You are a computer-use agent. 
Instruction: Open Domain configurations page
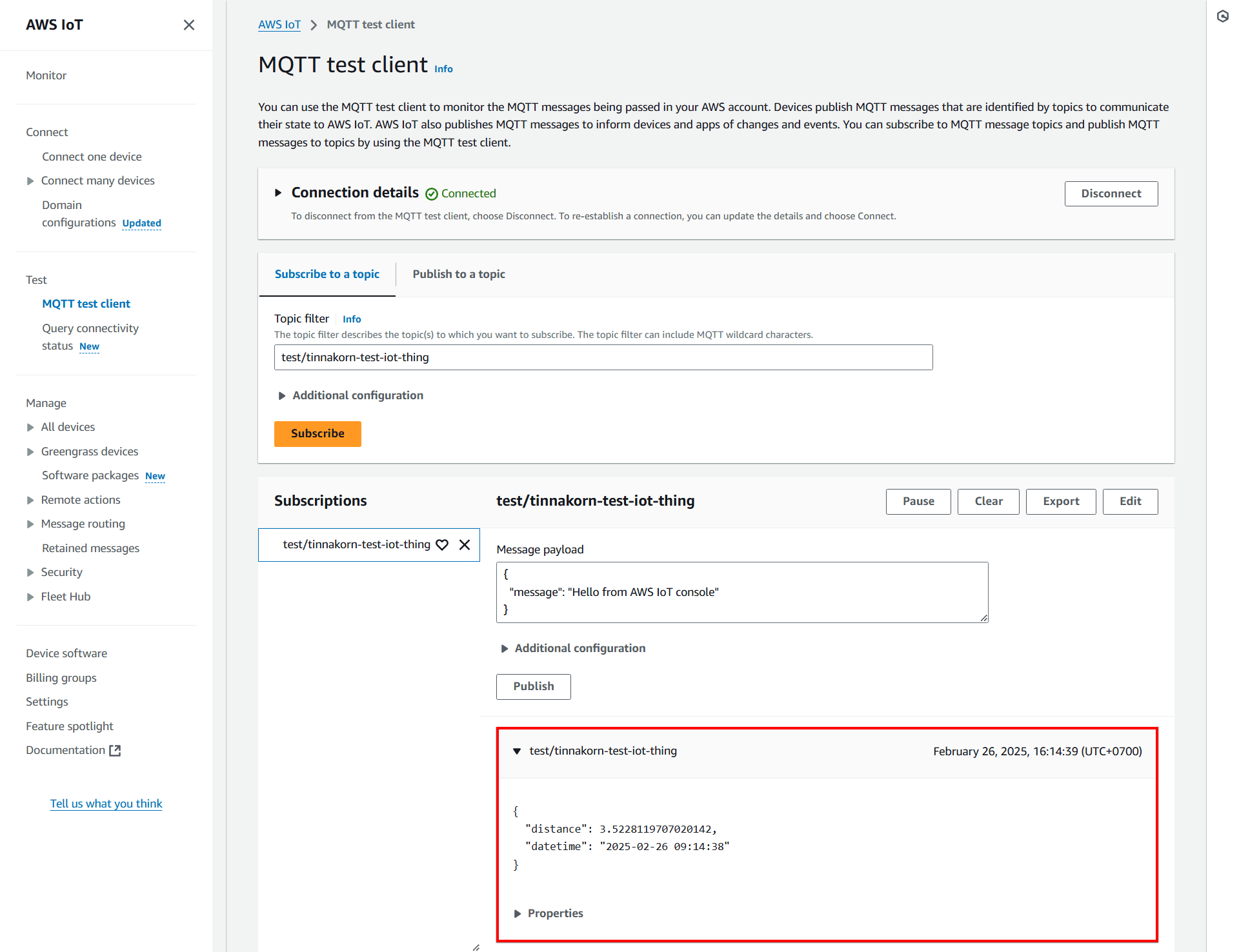pyautogui.click(x=79, y=214)
